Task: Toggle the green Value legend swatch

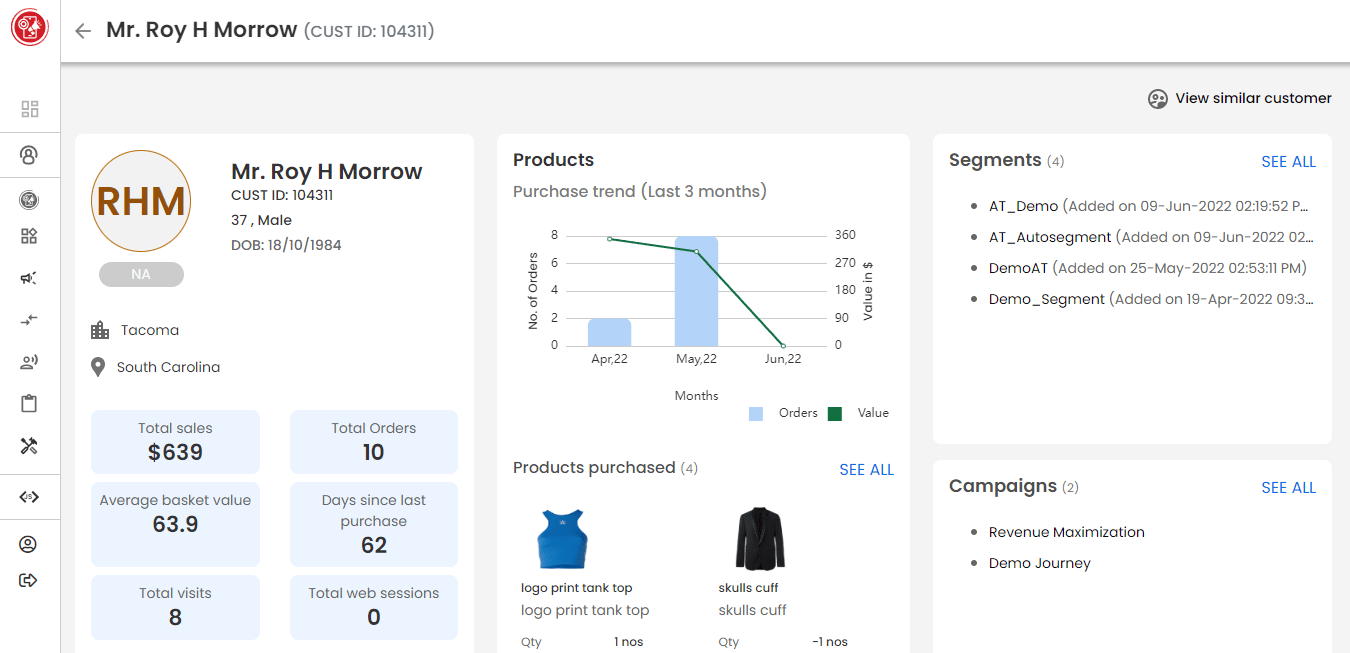Action: pyautogui.click(x=835, y=413)
